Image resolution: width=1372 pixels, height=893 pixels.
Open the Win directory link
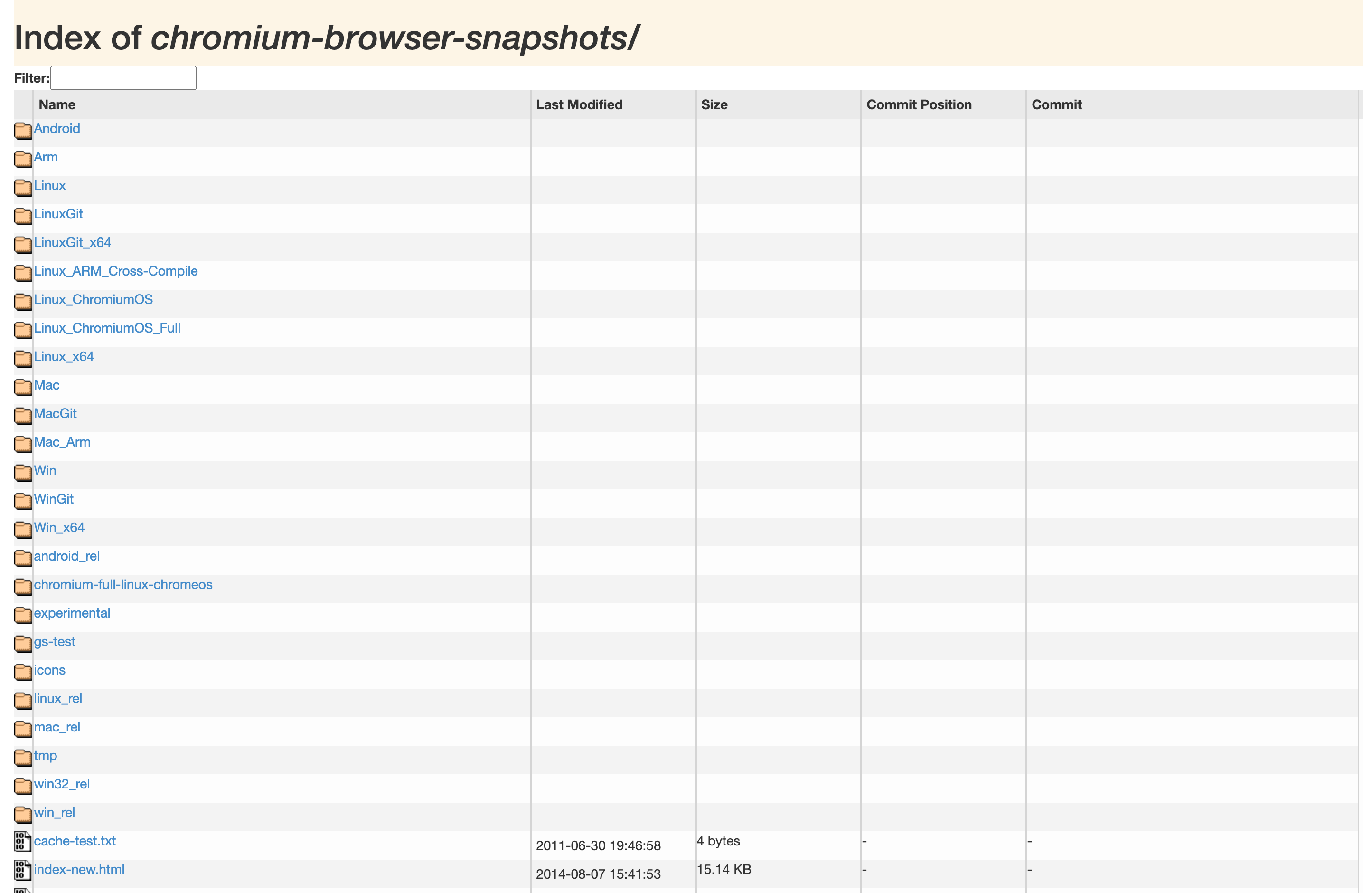point(45,471)
